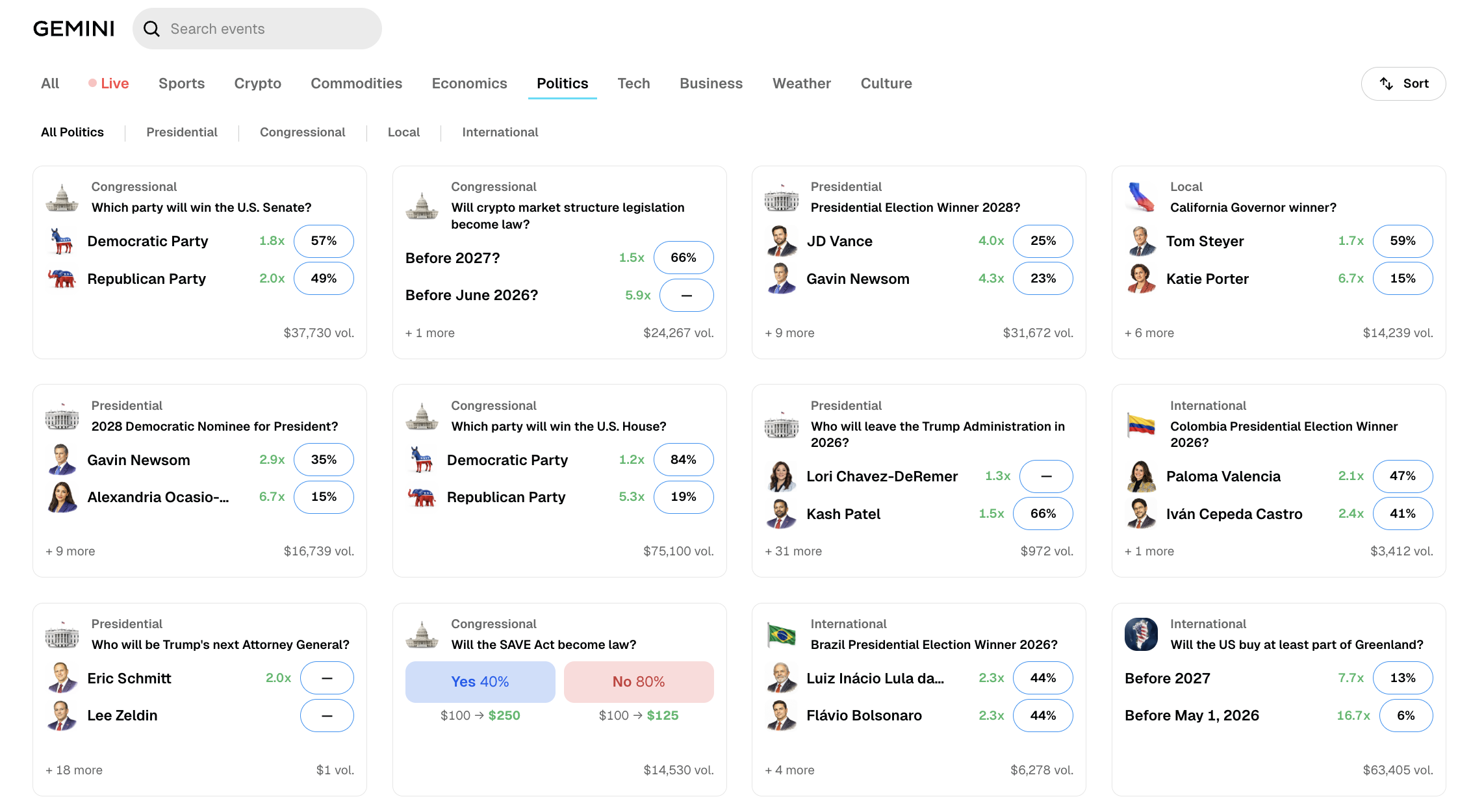Click Kash Patel portrait
The width and height of the screenshot is (1471, 812).
click(x=781, y=514)
